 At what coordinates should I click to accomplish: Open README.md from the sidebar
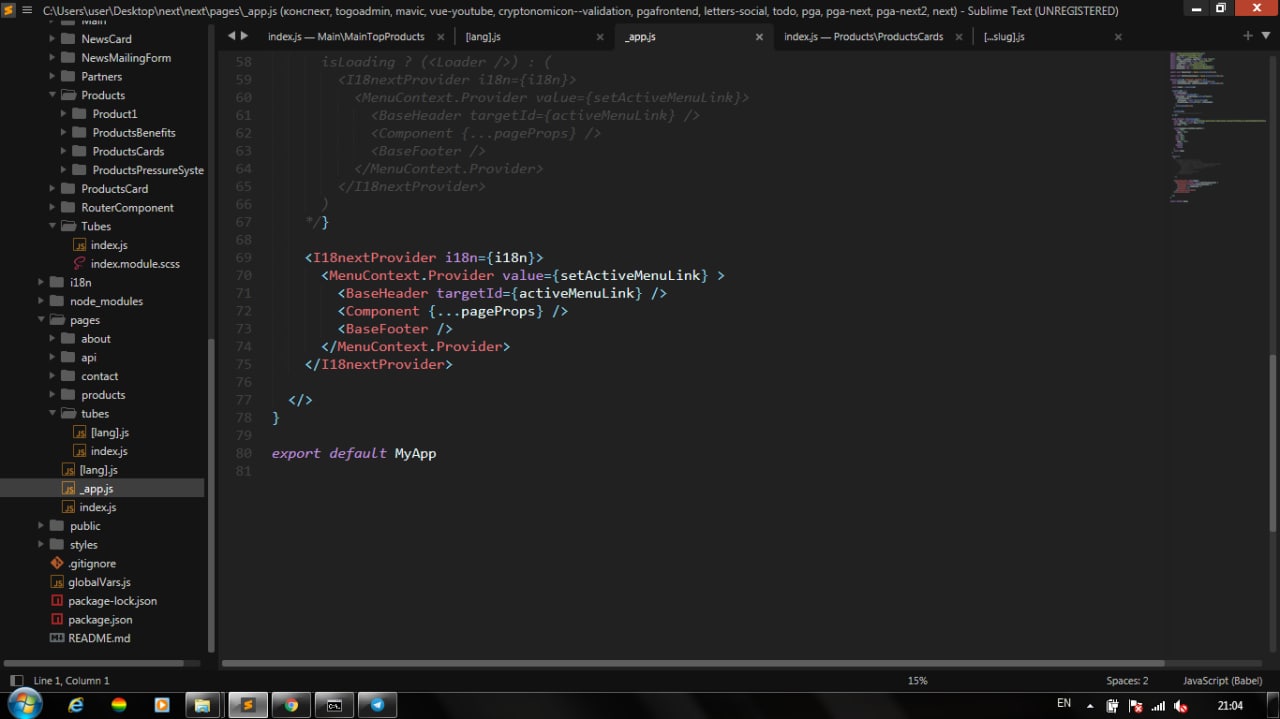click(x=99, y=638)
